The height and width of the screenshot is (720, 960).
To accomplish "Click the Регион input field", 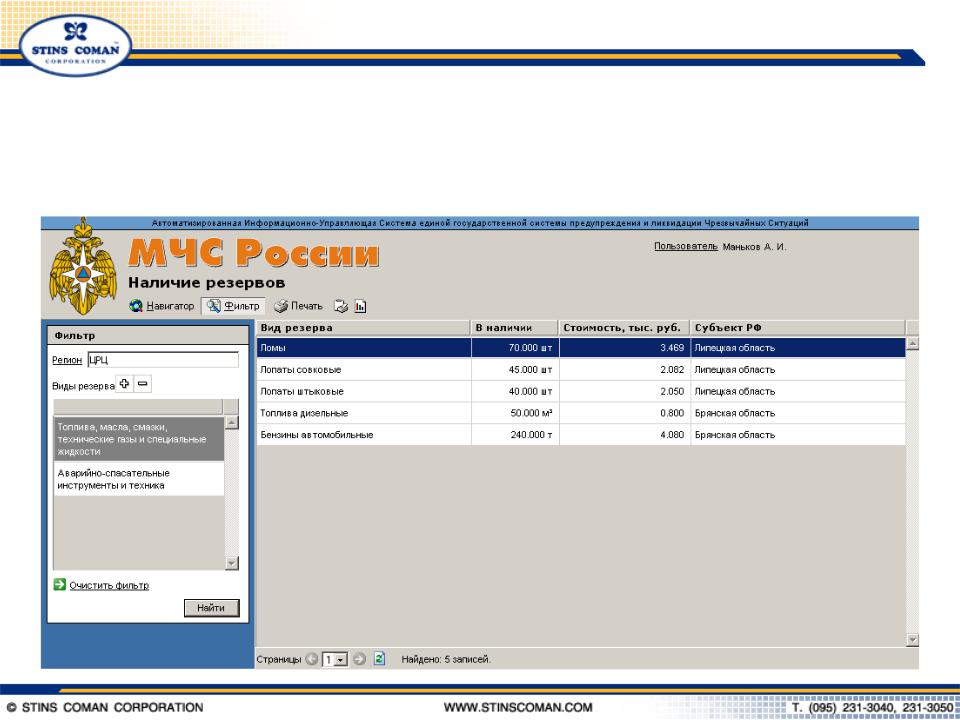I will (163, 360).
